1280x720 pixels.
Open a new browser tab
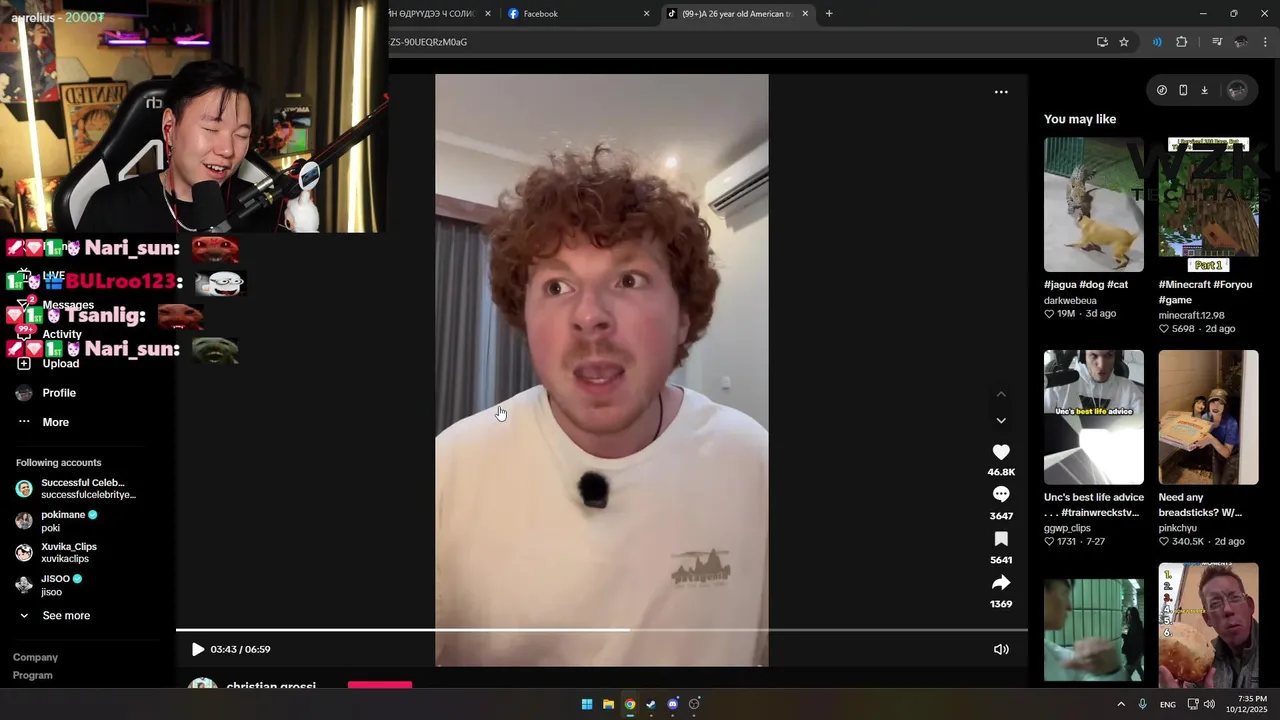829,14
